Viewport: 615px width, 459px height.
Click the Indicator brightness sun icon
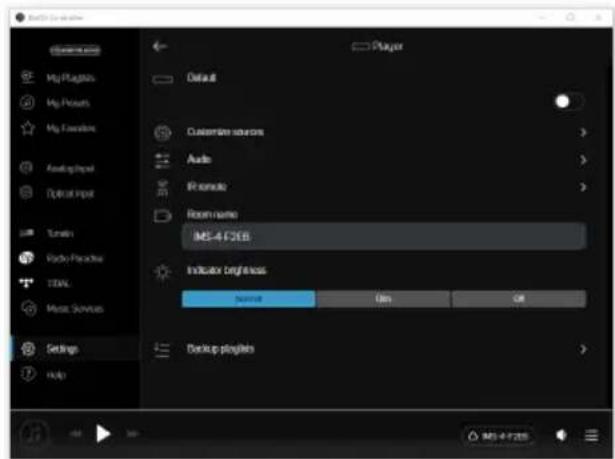pyautogui.click(x=162, y=271)
